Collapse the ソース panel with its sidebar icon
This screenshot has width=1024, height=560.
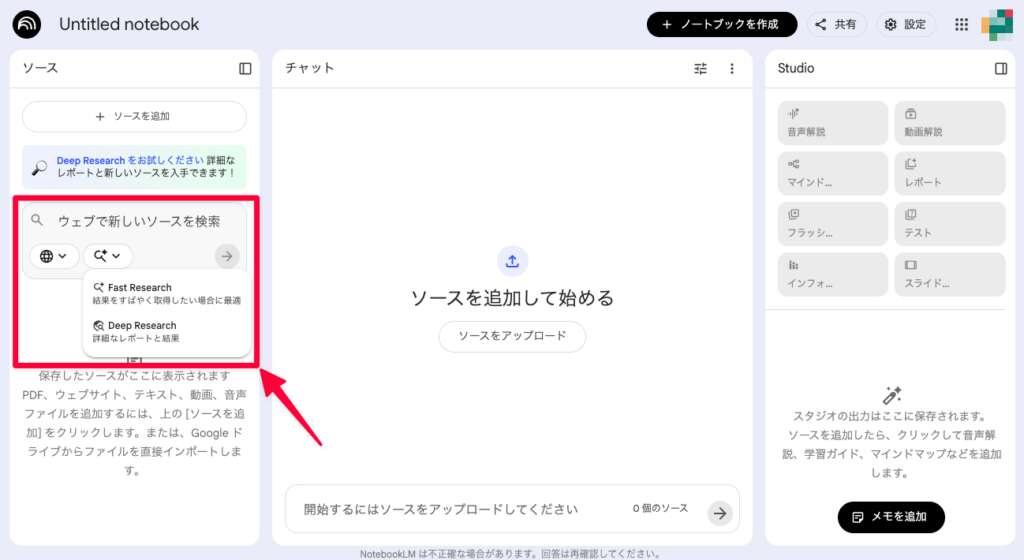[x=245, y=69]
